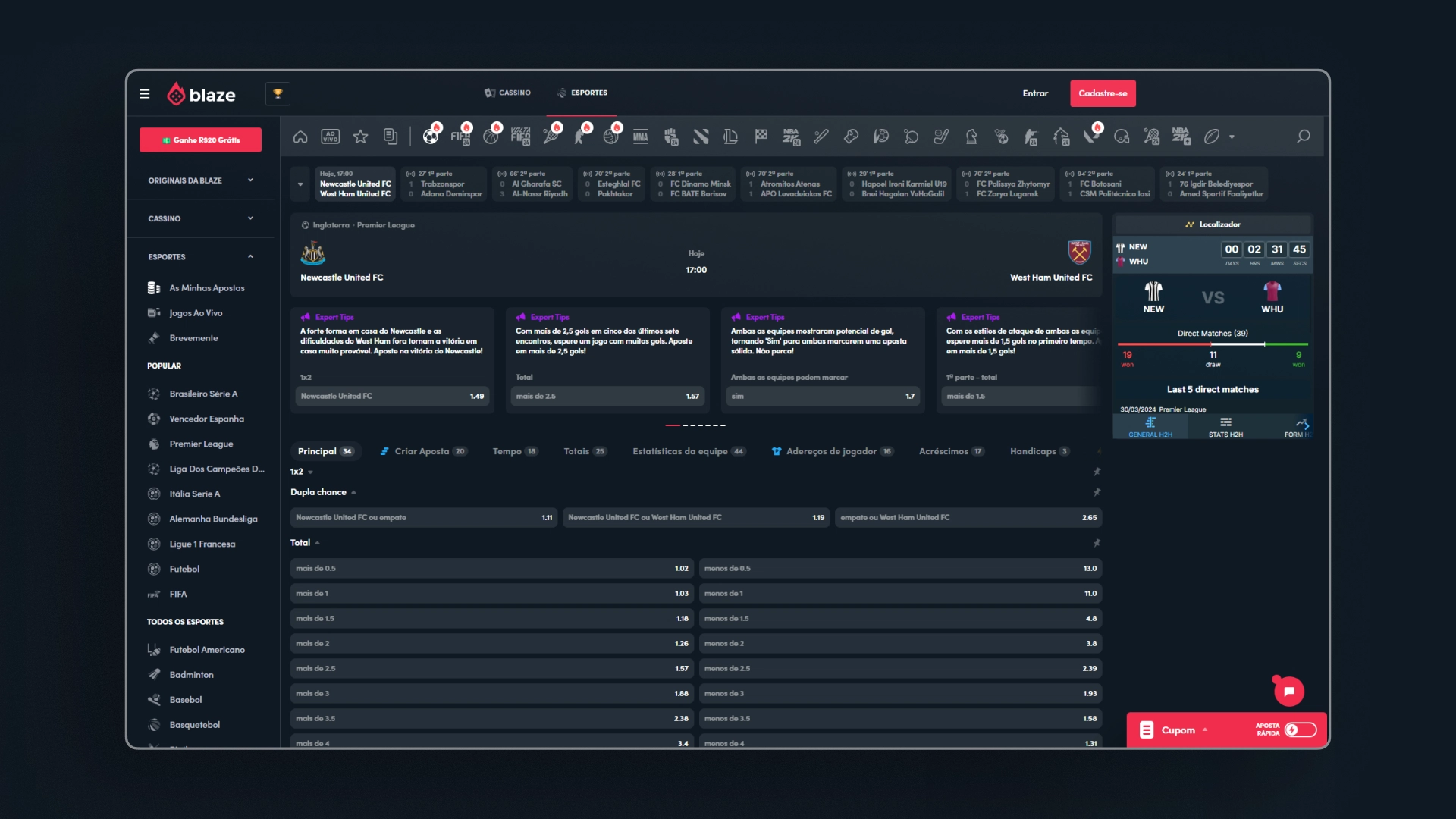Select sim odds 1.7 both teams score
Screen dimensions: 1456x819
[x=823, y=396]
